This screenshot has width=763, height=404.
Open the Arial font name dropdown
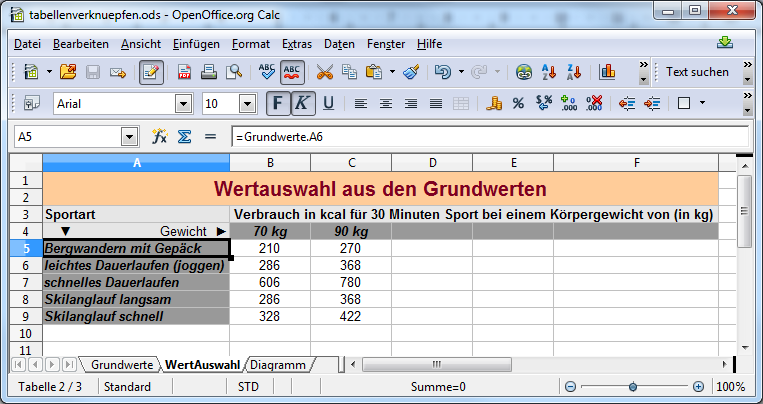[183, 103]
